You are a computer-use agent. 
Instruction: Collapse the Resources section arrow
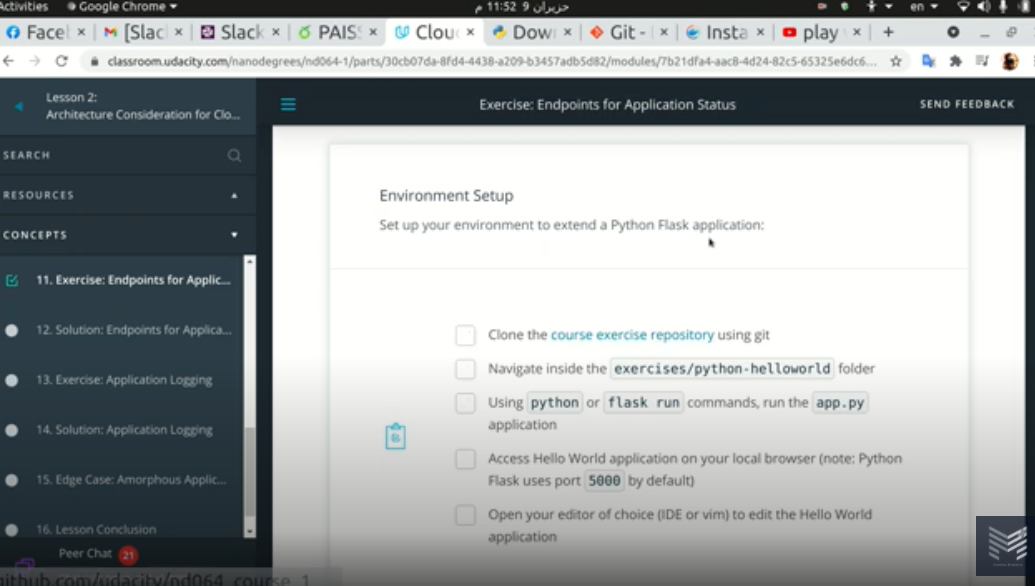point(234,195)
